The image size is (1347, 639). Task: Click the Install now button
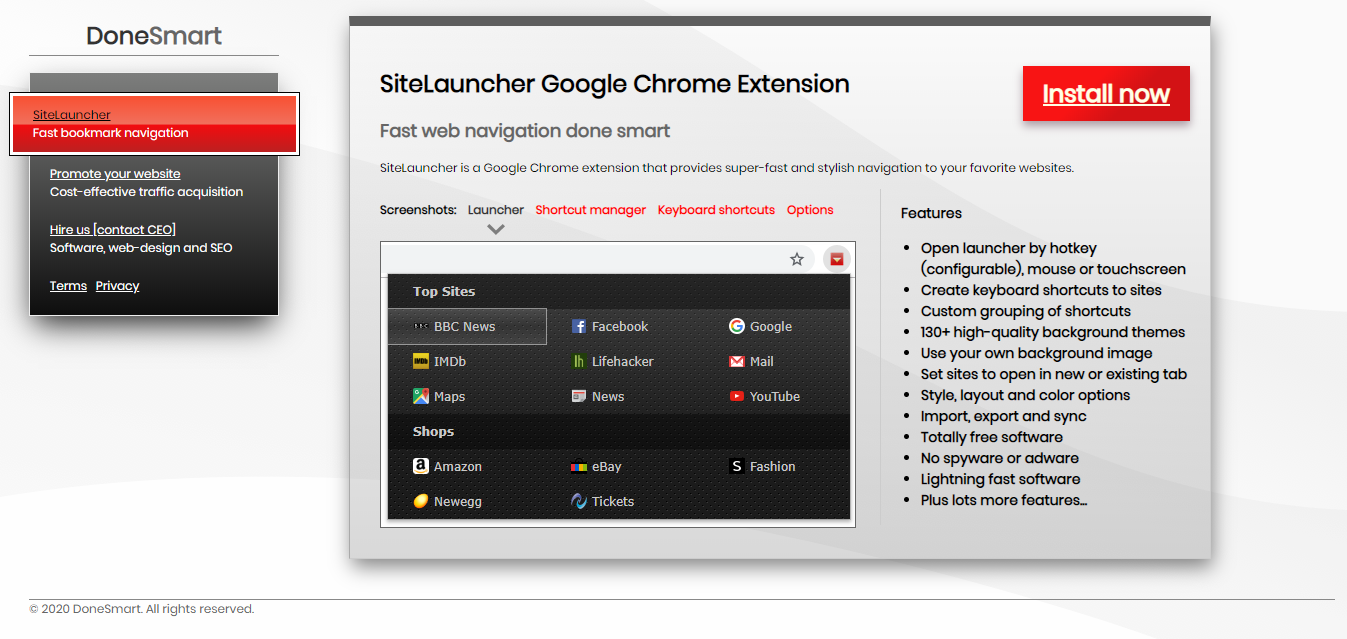pos(1106,93)
